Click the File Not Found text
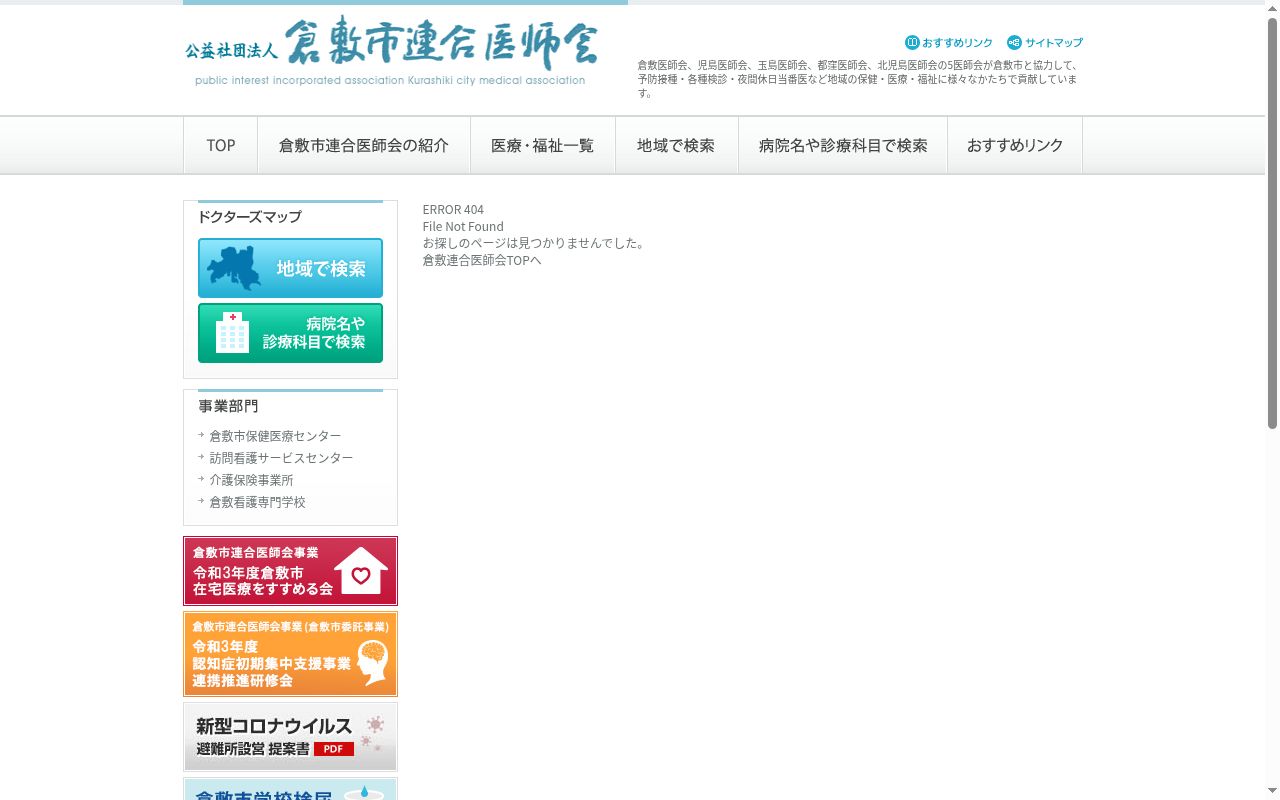The image size is (1280, 800). tap(463, 227)
